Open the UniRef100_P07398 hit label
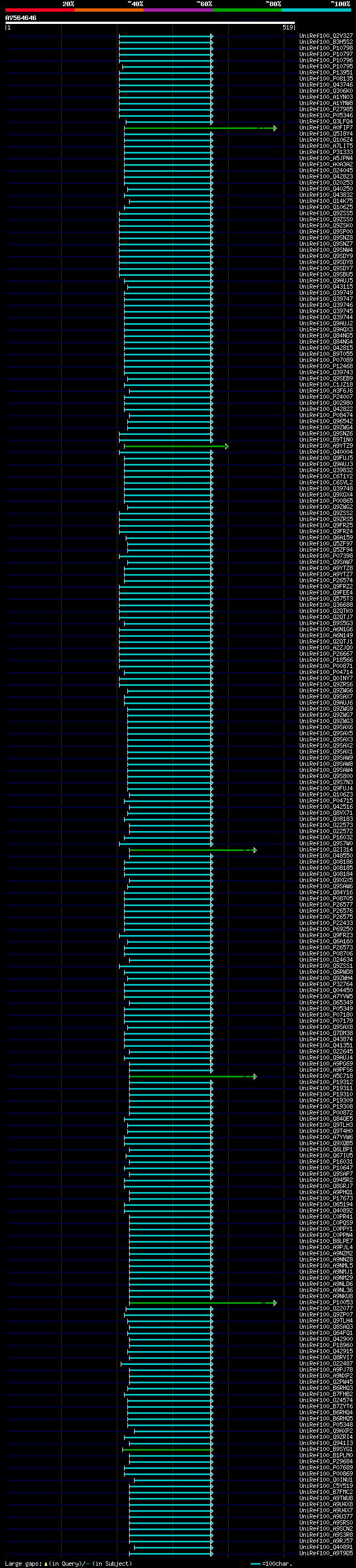 click(x=325, y=556)
